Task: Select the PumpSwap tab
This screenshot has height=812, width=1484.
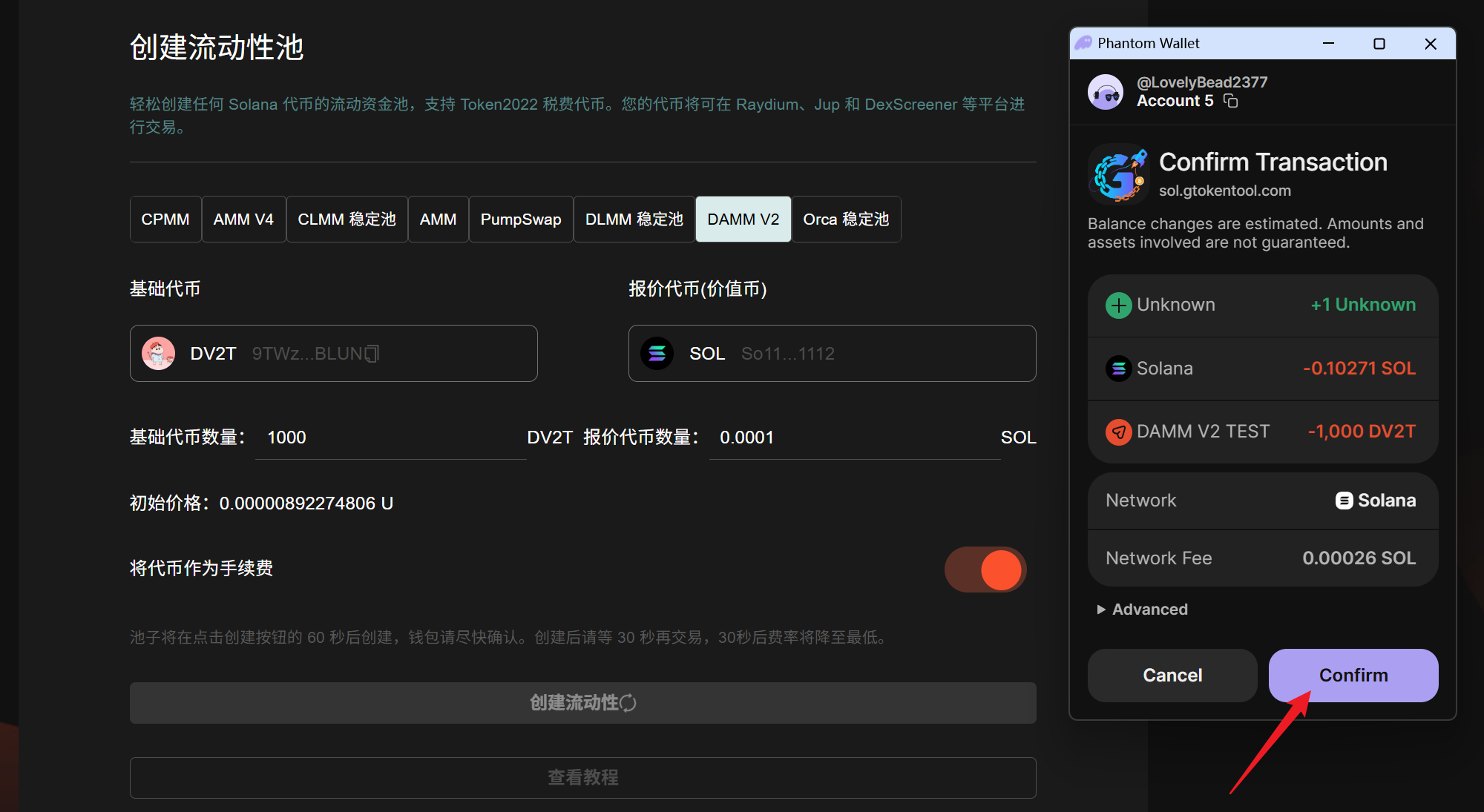Action: (520, 219)
